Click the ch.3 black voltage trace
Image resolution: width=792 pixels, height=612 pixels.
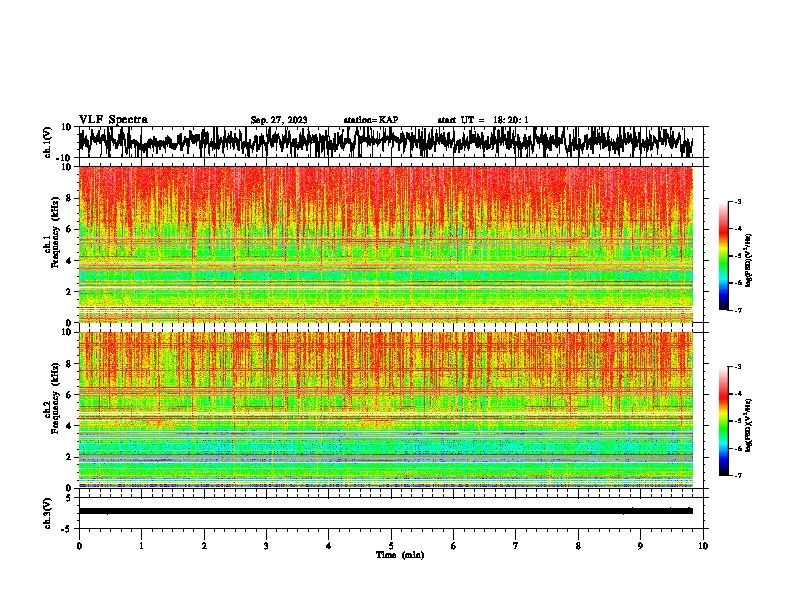(385, 511)
